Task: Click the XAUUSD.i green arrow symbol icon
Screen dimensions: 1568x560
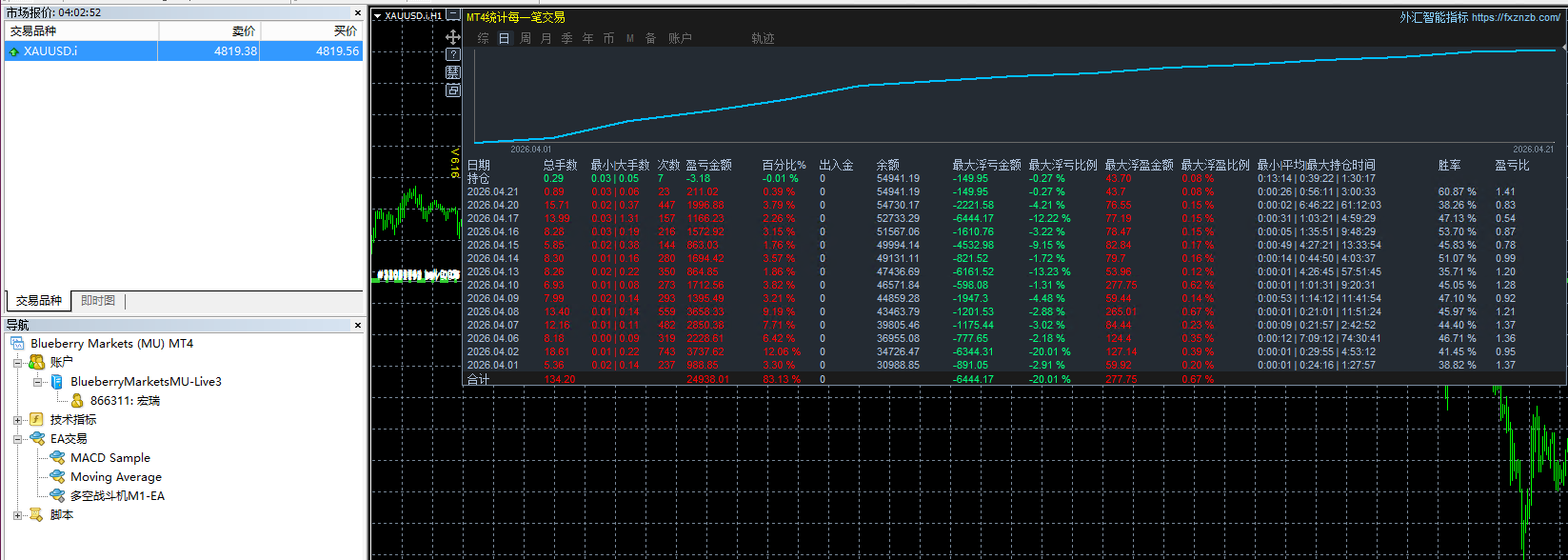Action: [x=13, y=51]
